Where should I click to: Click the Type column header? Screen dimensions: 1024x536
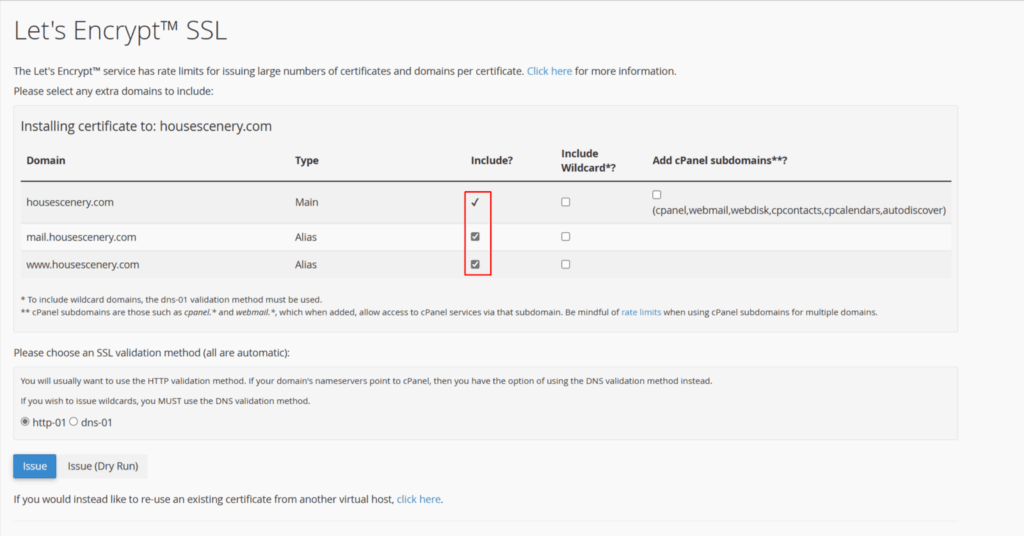(306, 160)
